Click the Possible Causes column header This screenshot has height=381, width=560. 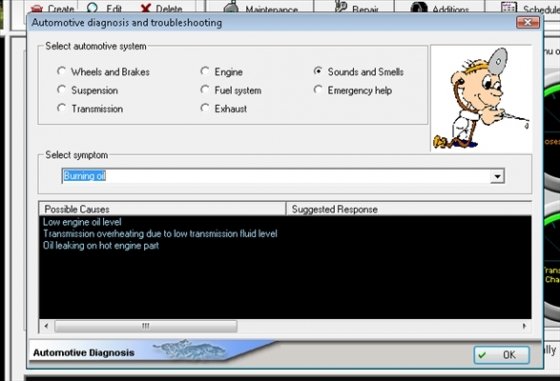point(162,209)
